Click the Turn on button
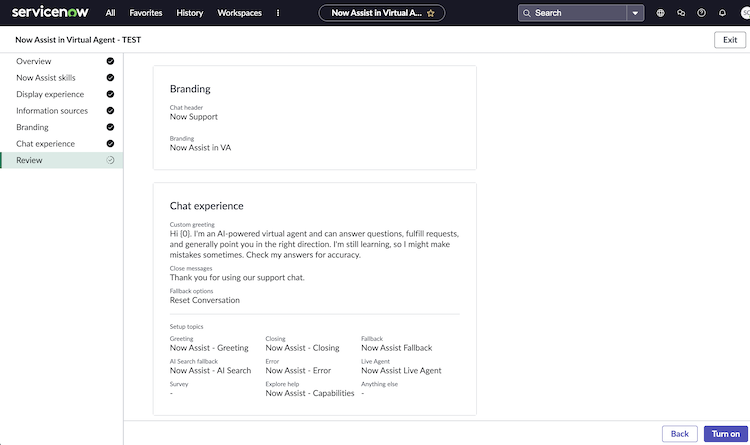This screenshot has width=750, height=445. pos(726,434)
